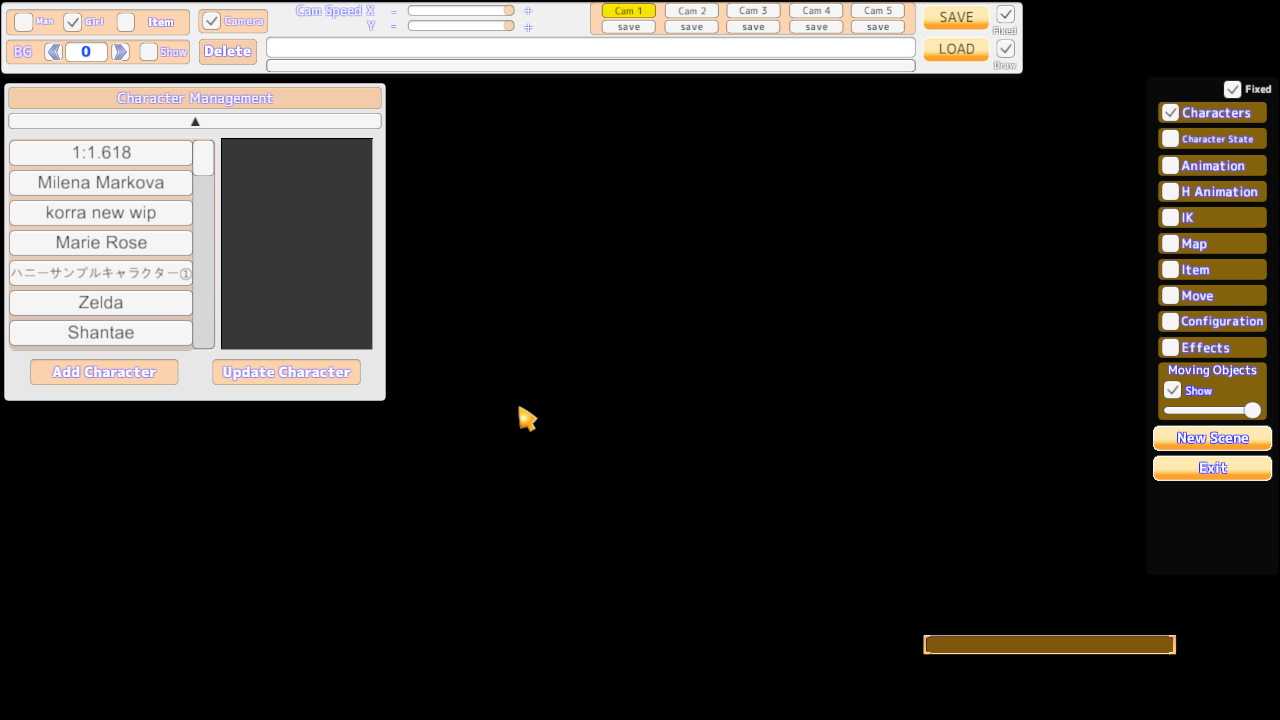Click the BG next arrow icon
The width and height of the screenshot is (1280, 720).
click(x=120, y=52)
